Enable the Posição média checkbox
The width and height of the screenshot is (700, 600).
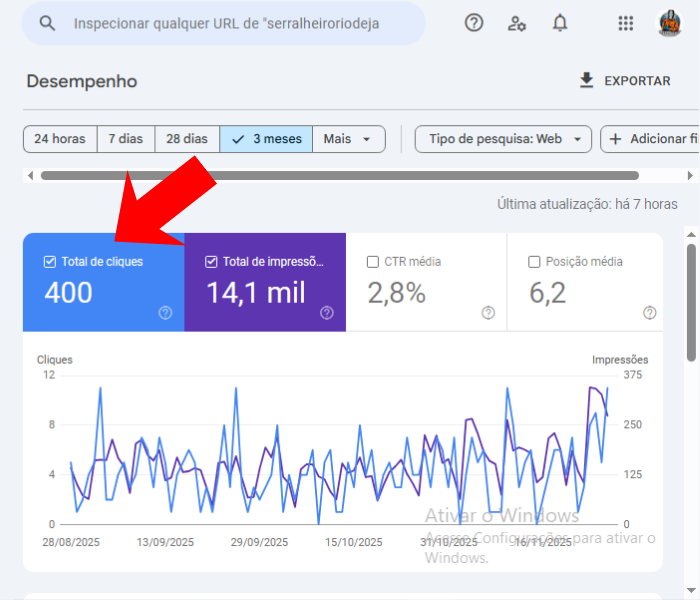click(x=534, y=262)
